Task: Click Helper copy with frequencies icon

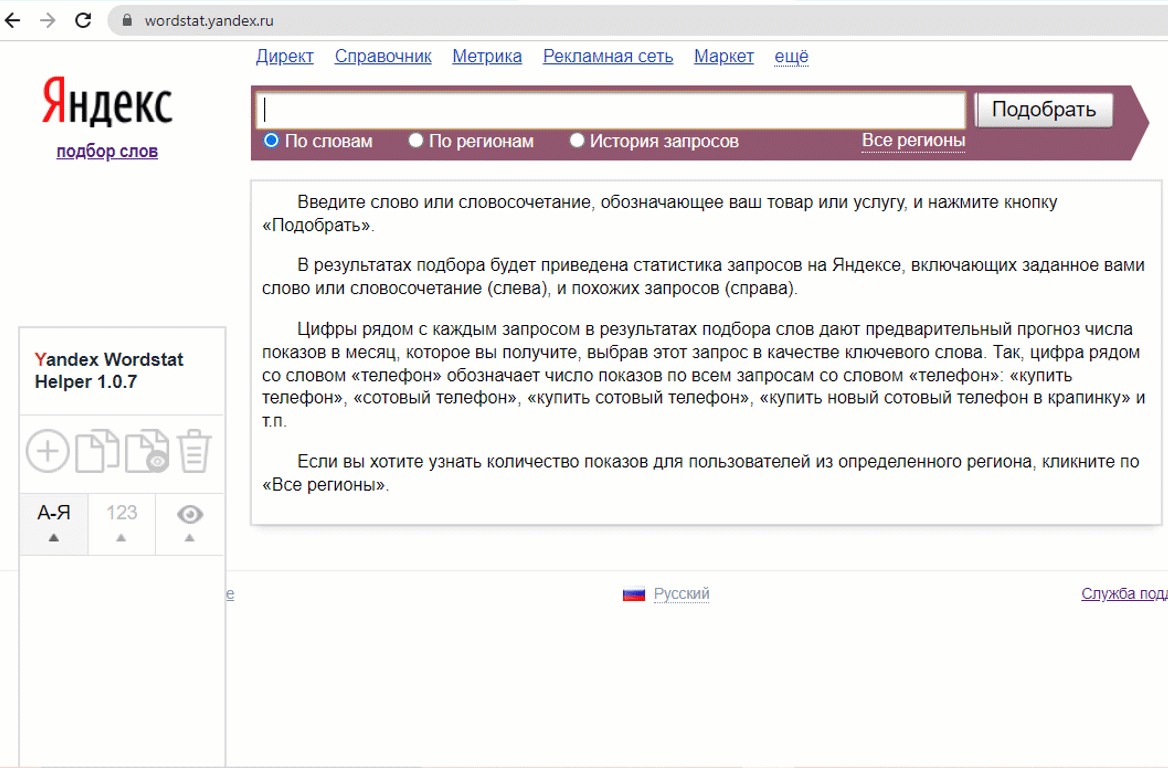Action: pyautogui.click(x=147, y=451)
